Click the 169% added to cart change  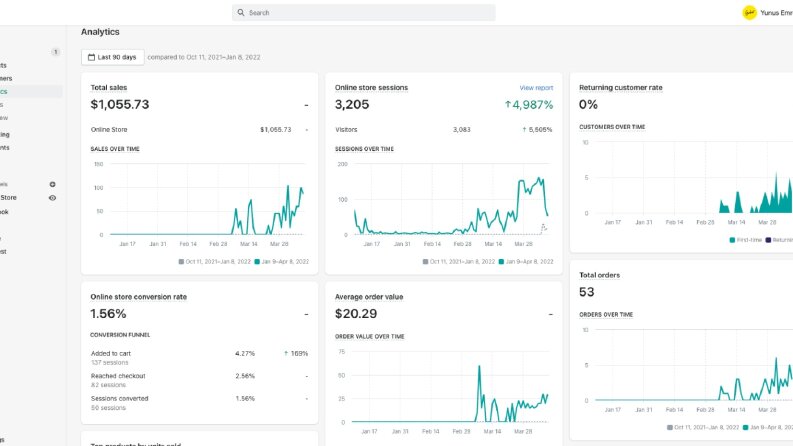(299, 353)
